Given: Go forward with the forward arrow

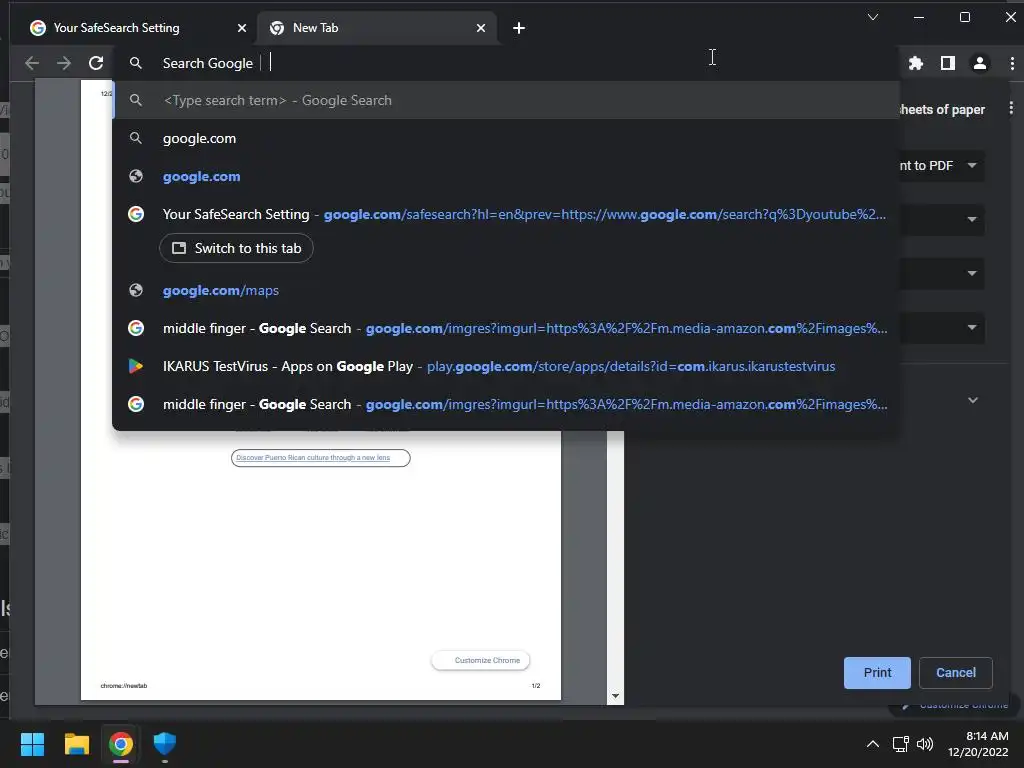Looking at the screenshot, I should pyautogui.click(x=63, y=63).
